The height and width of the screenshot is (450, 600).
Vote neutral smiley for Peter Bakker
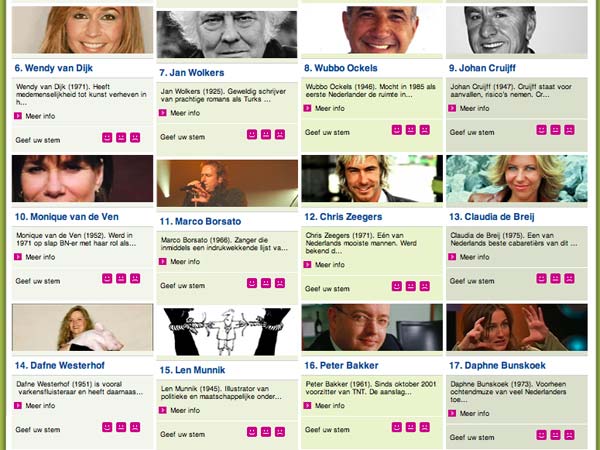[x=411, y=427]
